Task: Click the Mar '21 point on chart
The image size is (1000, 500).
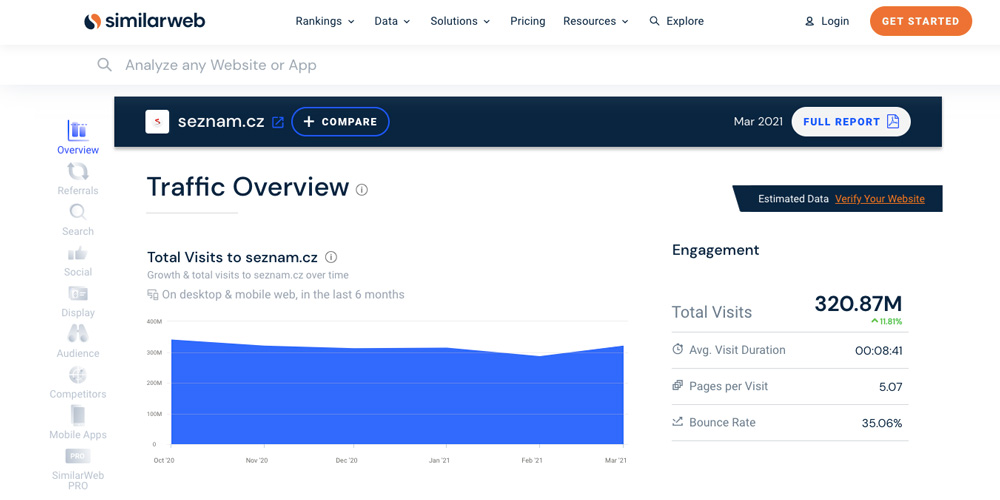Action: (x=622, y=346)
